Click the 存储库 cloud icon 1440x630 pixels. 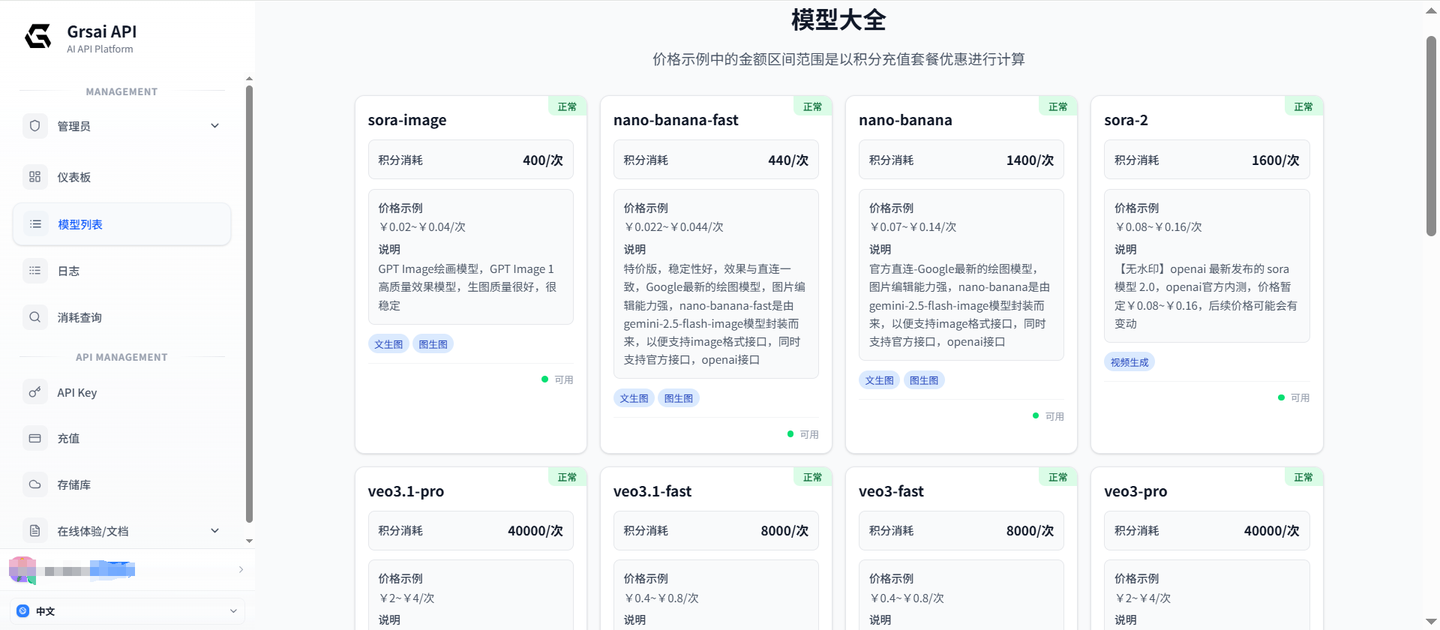(x=35, y=484)
